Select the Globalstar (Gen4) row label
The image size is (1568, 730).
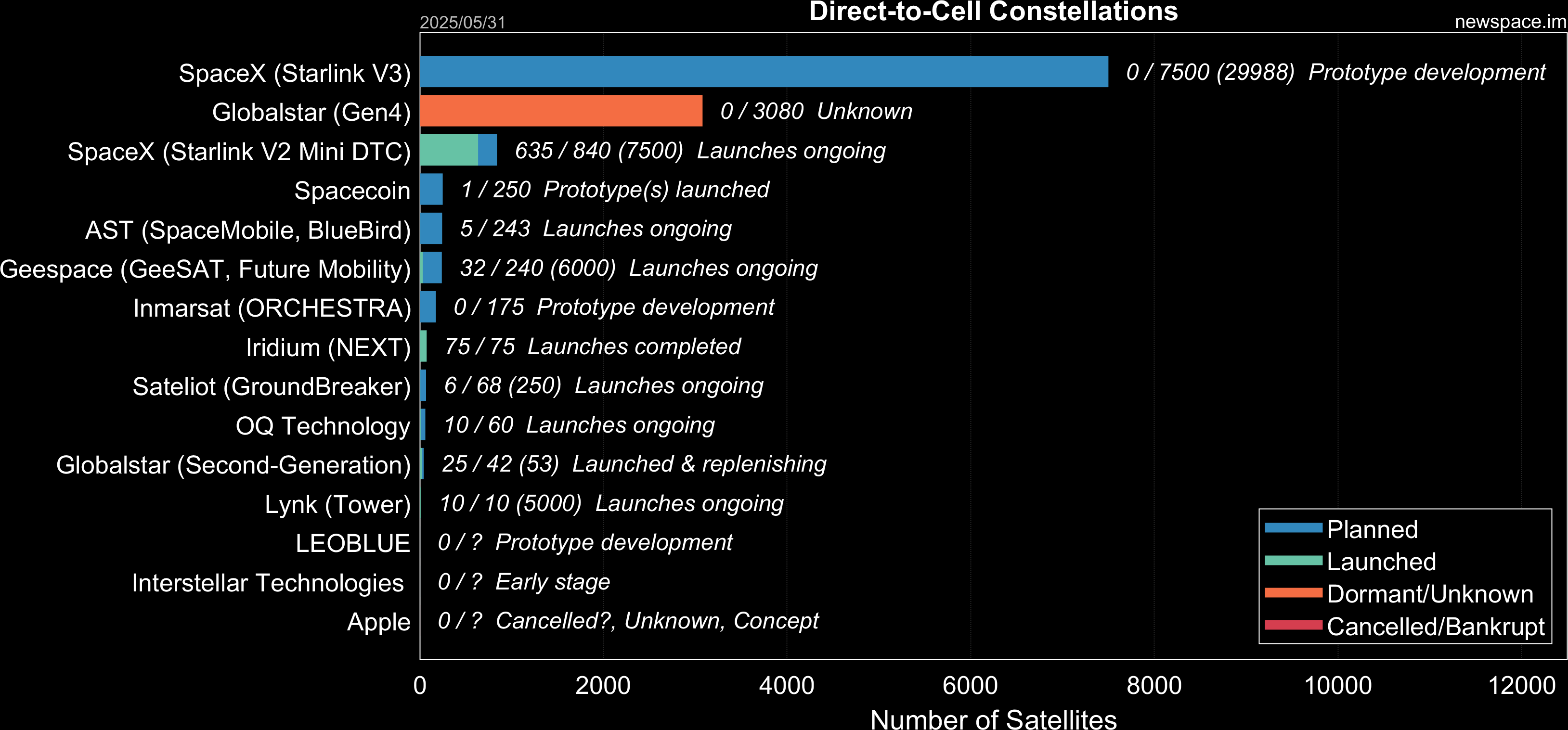[x=311, y=113]
